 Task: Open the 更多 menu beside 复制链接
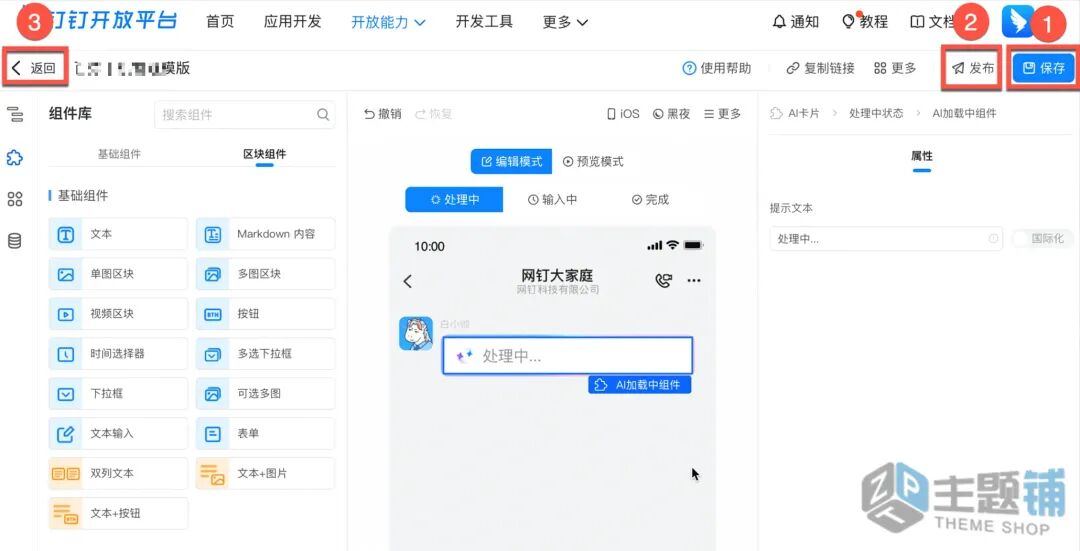coord(895,68)
